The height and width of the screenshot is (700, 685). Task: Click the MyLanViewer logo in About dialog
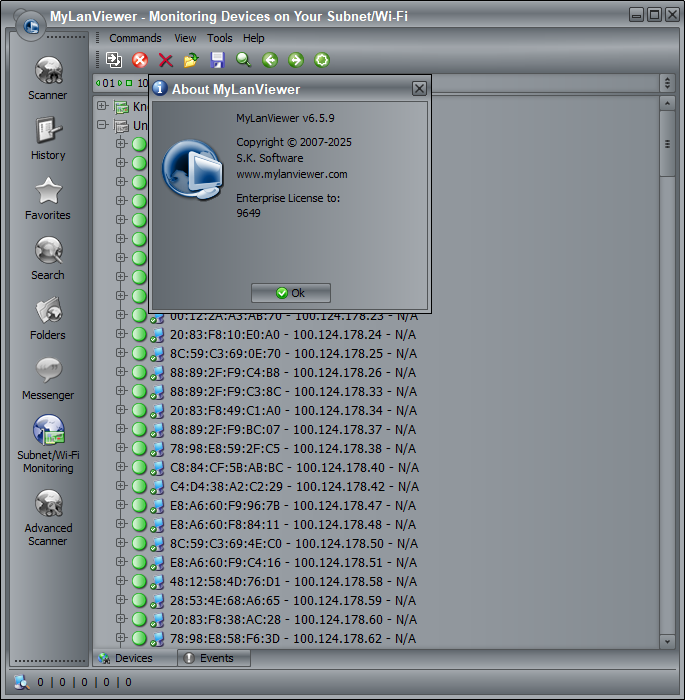192,169
